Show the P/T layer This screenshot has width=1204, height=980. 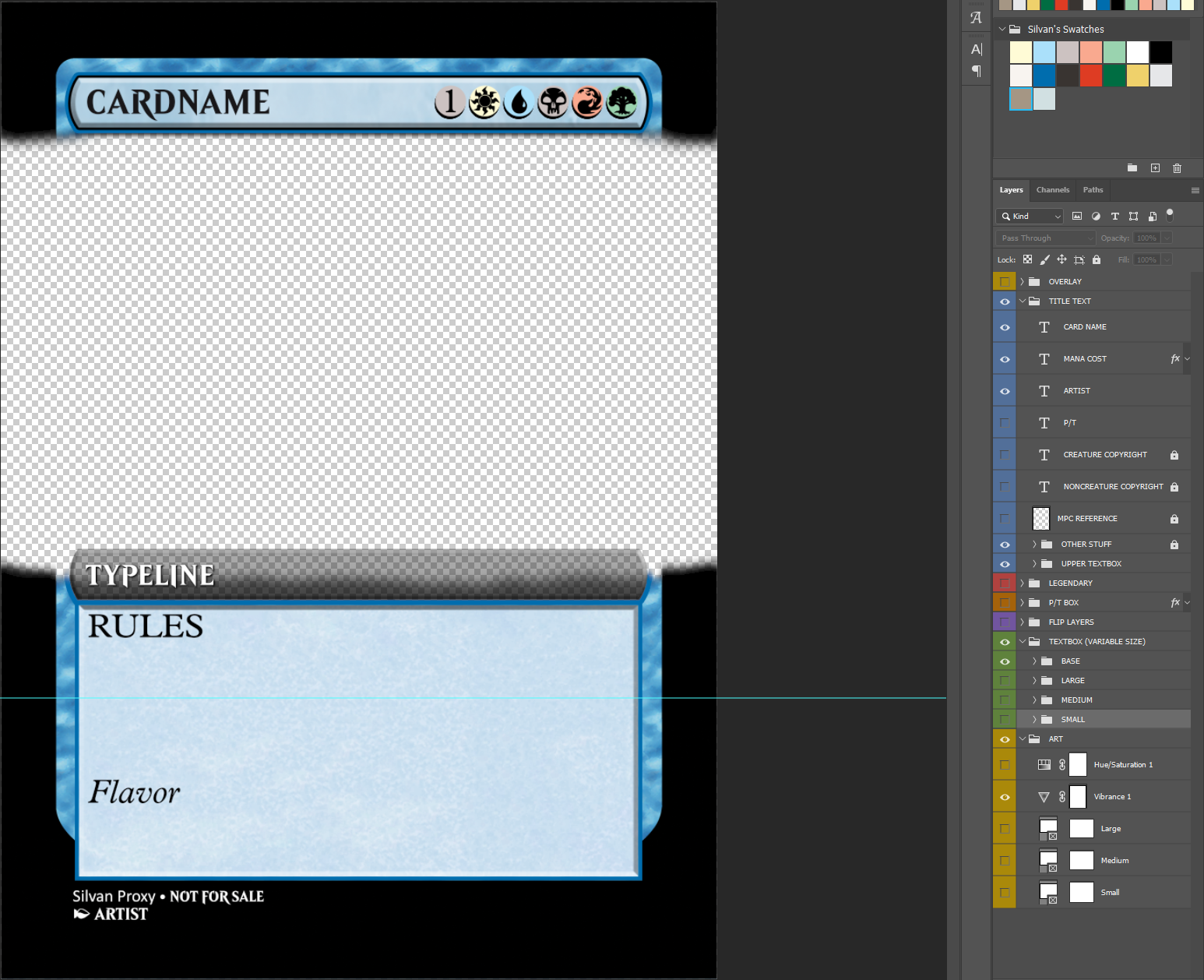click(1004, 422)
